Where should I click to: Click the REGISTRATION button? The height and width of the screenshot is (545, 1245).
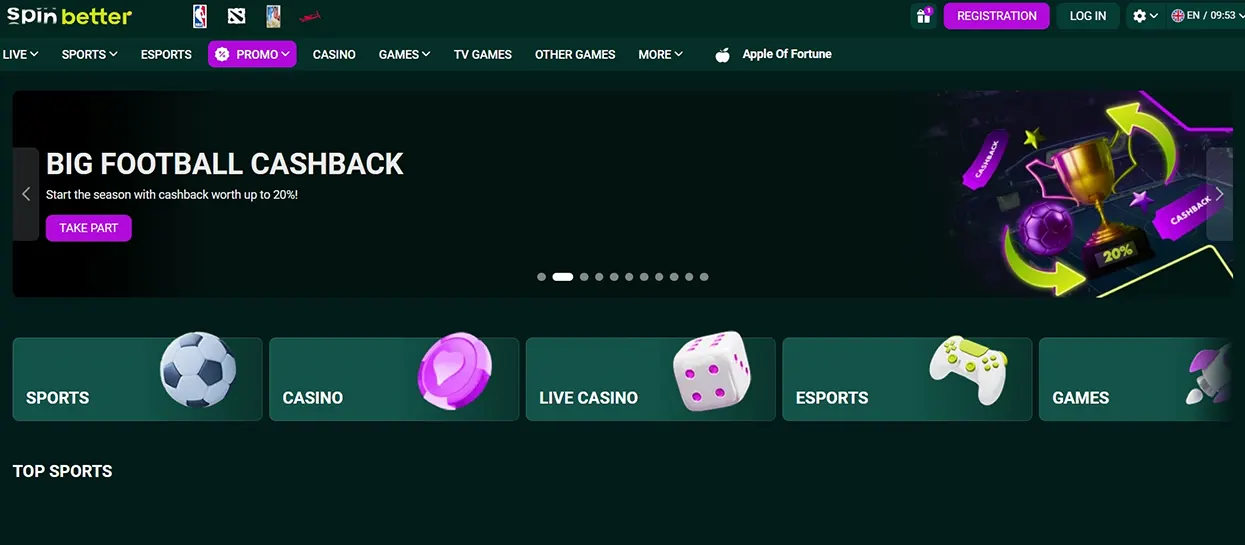997,16
